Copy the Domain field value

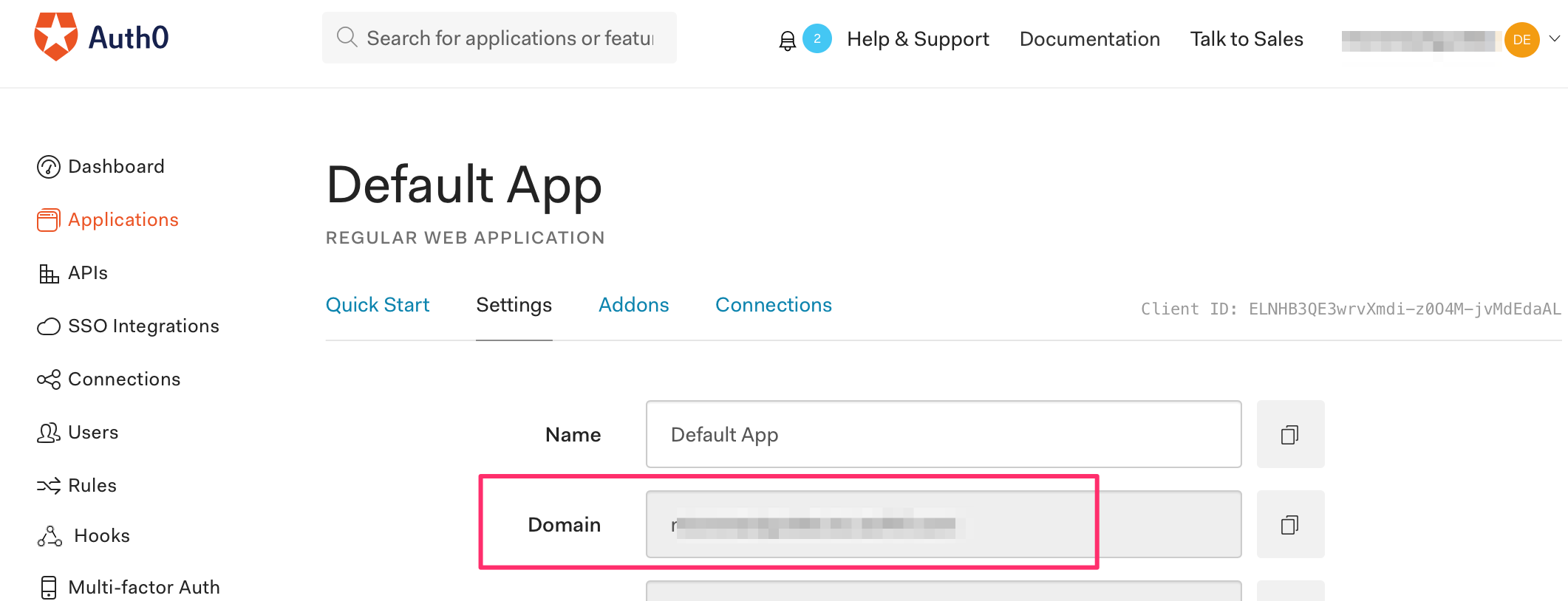pos(1290,524)
